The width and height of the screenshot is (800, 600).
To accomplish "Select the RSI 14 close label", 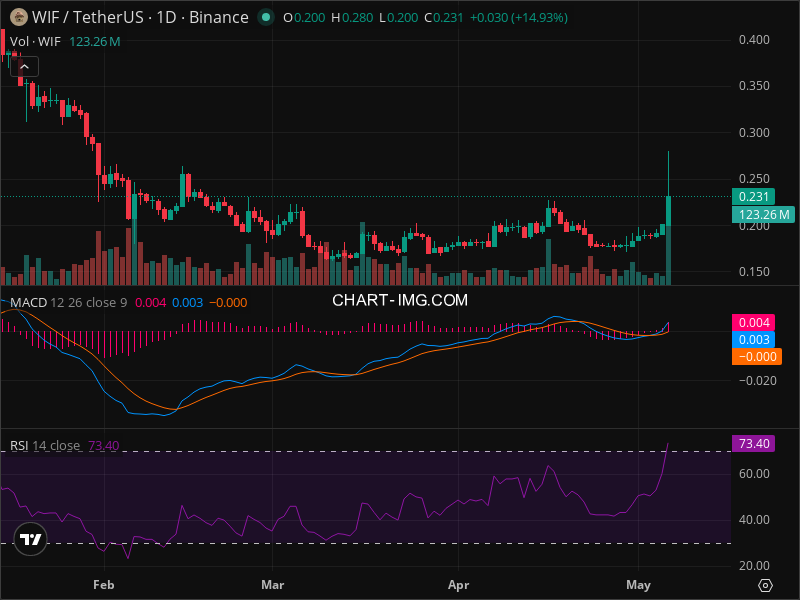I will pos(45,445).
